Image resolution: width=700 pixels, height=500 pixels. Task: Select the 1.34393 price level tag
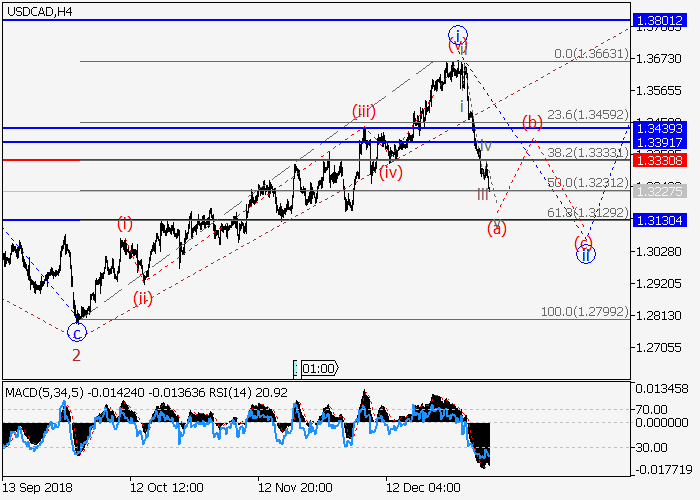[x=662, y=128]
